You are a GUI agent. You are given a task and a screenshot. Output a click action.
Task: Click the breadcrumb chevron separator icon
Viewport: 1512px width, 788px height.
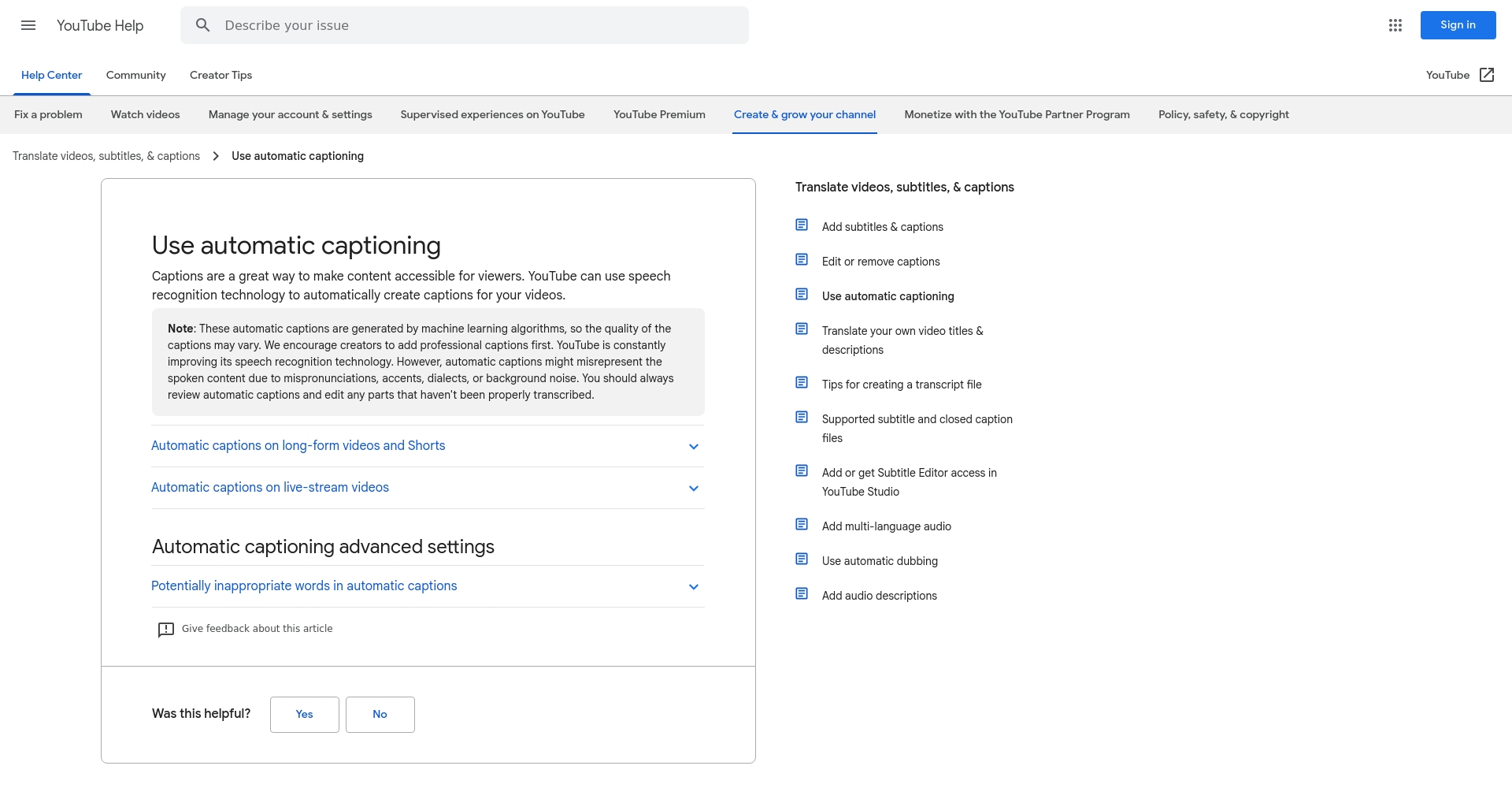coord(216,156)
